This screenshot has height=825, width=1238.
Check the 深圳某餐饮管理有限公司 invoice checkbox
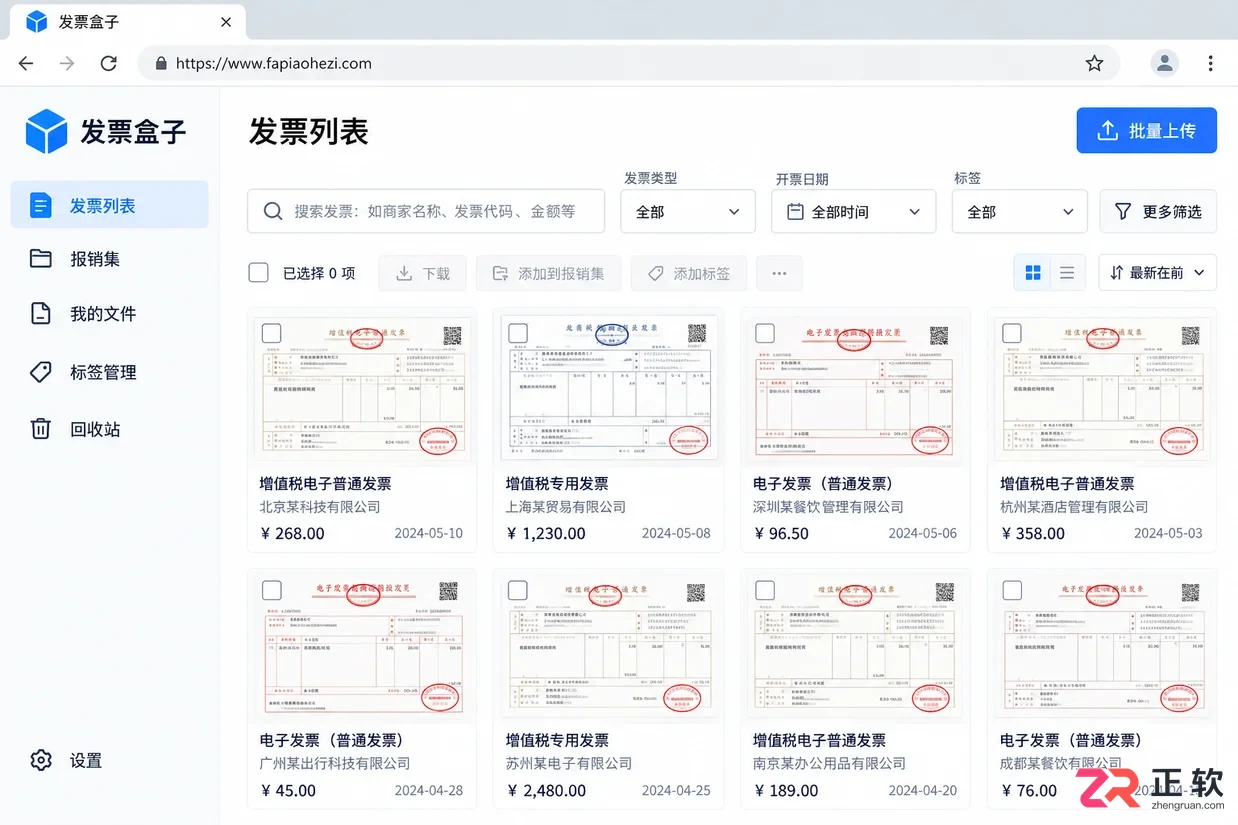click(765, 333)
